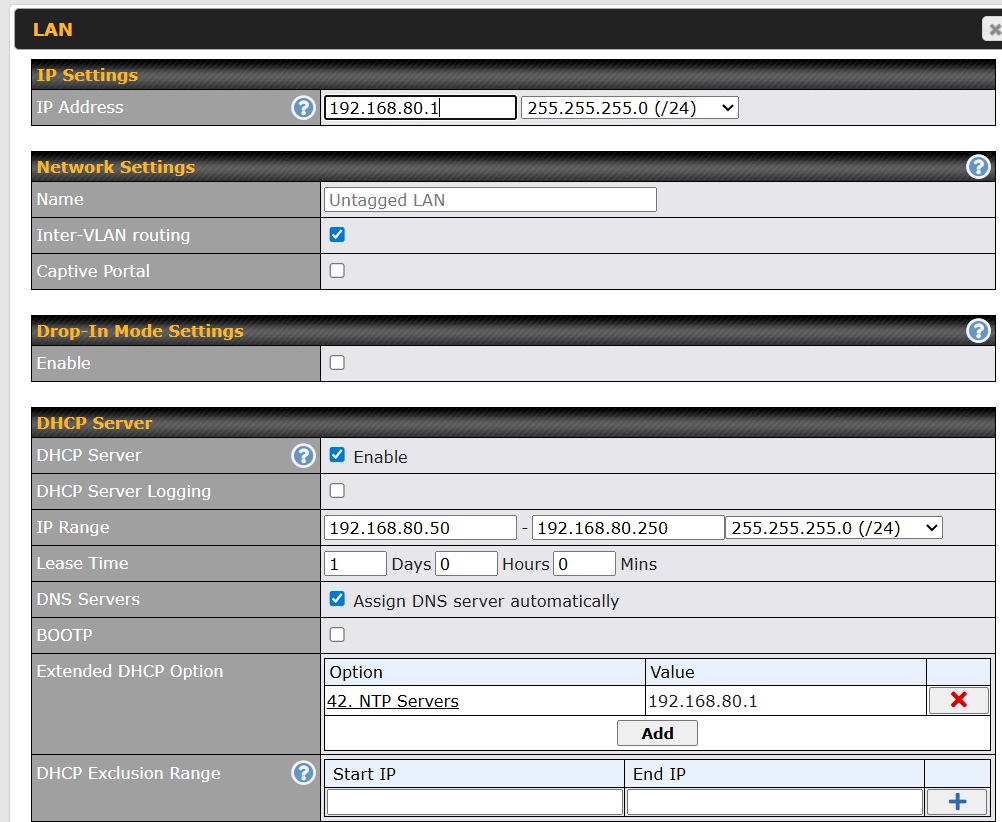Close the LAN dialog
The height and width of the screenshot is (822, 1002).
pyautogui.click(x=992, y=30)
